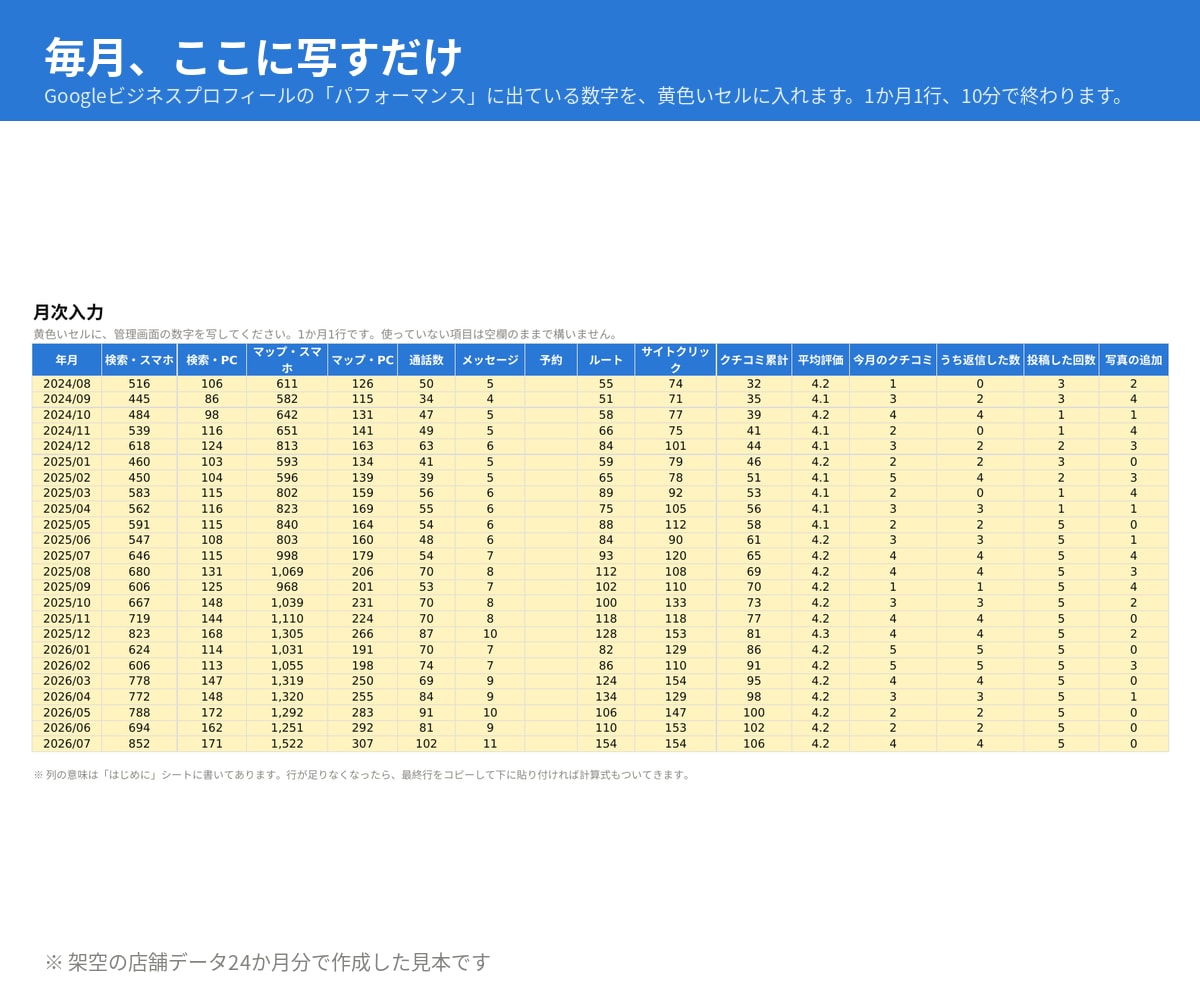Select the 検索・スマホ column header
The height and width of the screenshot is (990, 1200).
click(x=139, y=360)
